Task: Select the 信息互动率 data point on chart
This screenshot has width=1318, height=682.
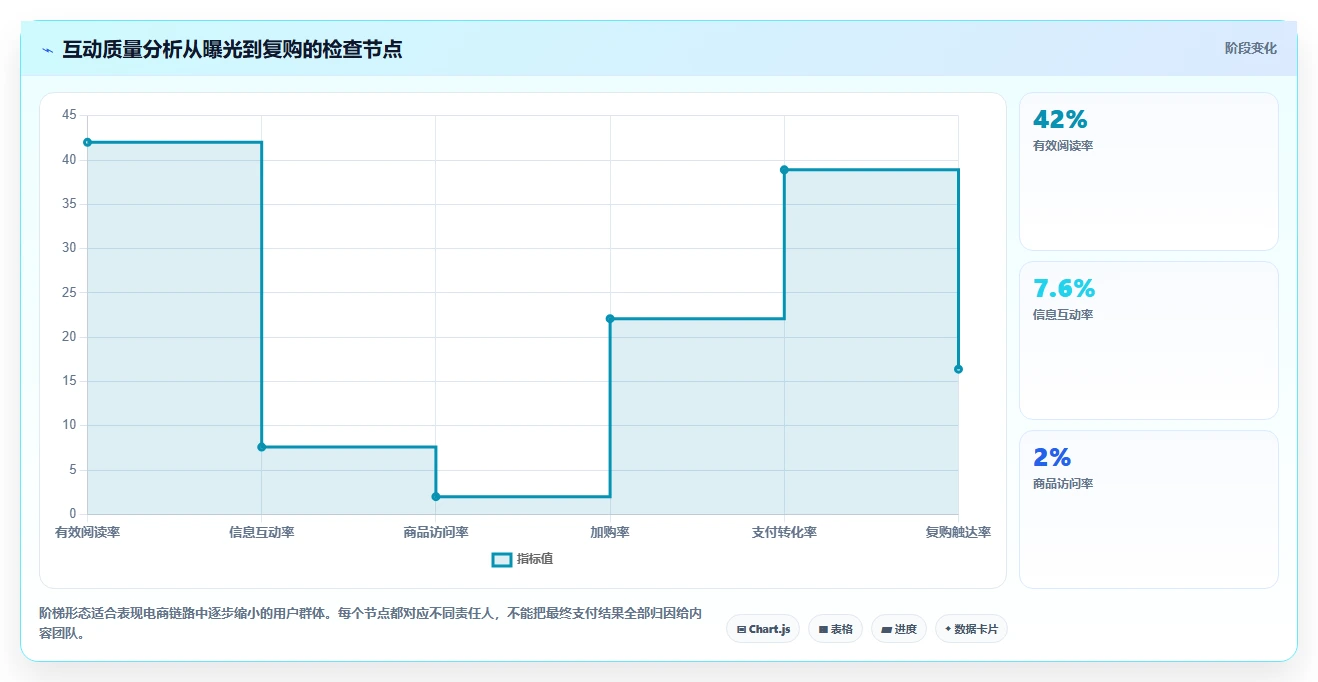Action: click(262, 447)
